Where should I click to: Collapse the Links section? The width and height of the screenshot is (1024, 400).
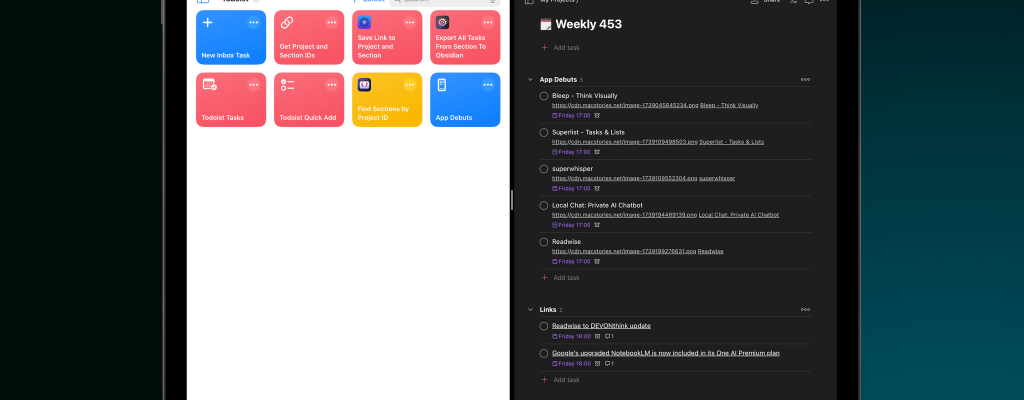tap(530, 310)
